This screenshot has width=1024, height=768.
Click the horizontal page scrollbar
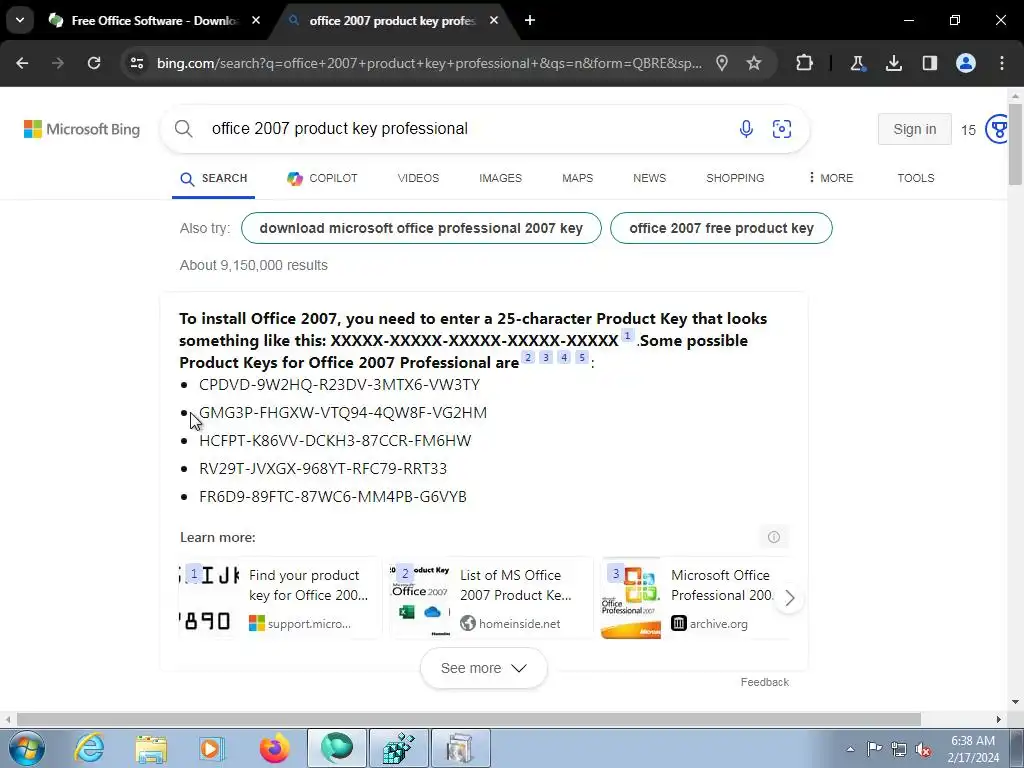point(468,719)
